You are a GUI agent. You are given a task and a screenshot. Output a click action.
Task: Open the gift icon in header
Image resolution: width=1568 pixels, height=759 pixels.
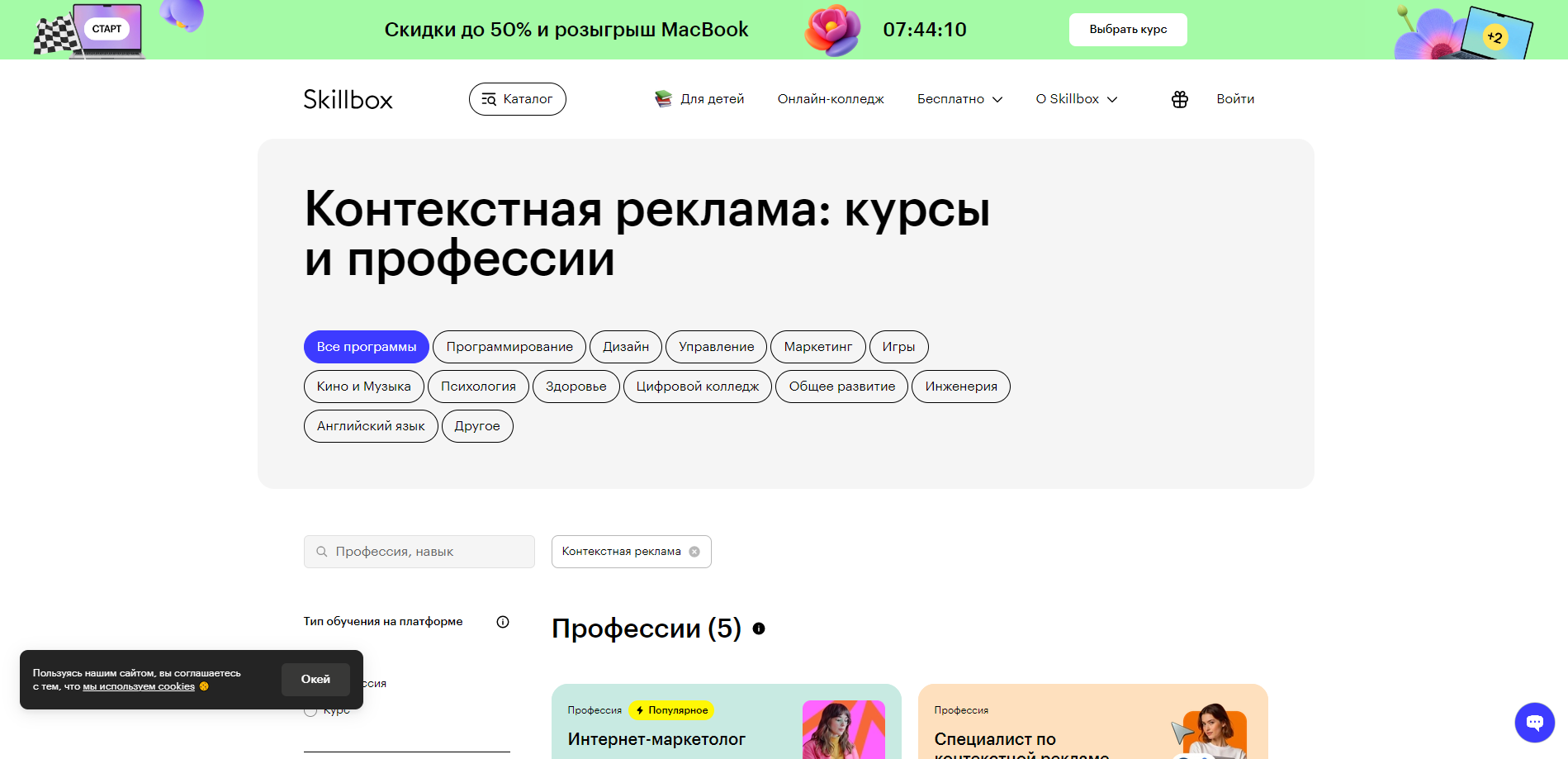[x=1179, y=99]
